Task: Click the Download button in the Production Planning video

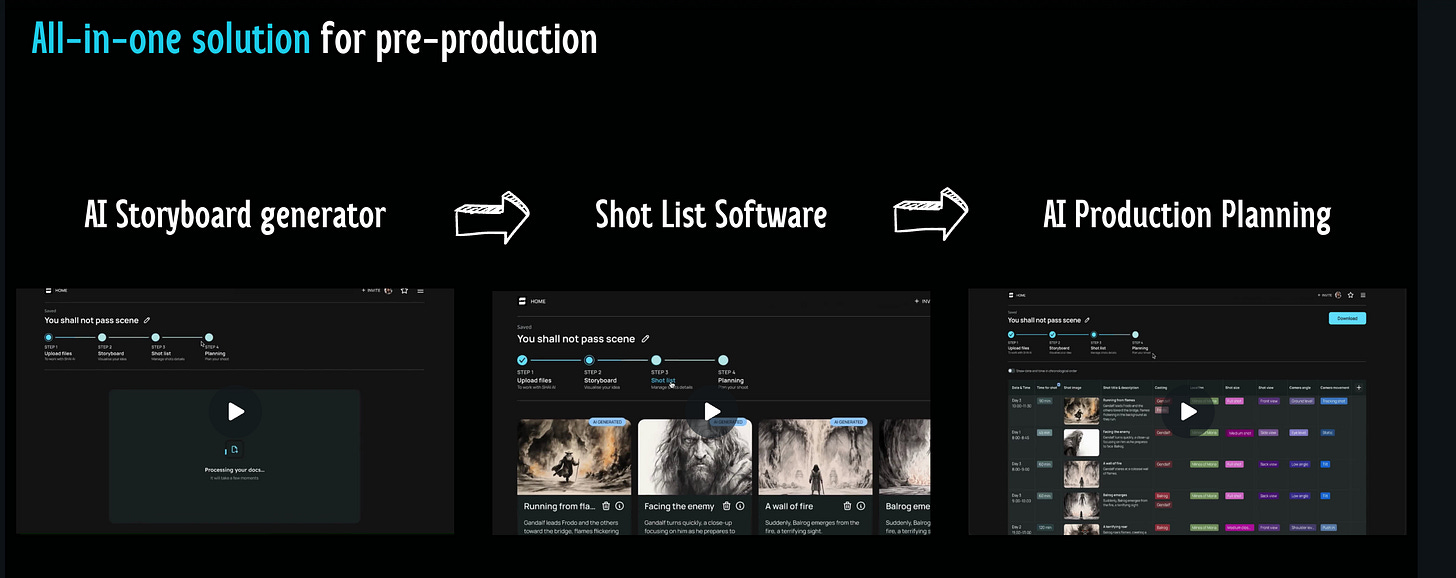Action: (1347, 318)
